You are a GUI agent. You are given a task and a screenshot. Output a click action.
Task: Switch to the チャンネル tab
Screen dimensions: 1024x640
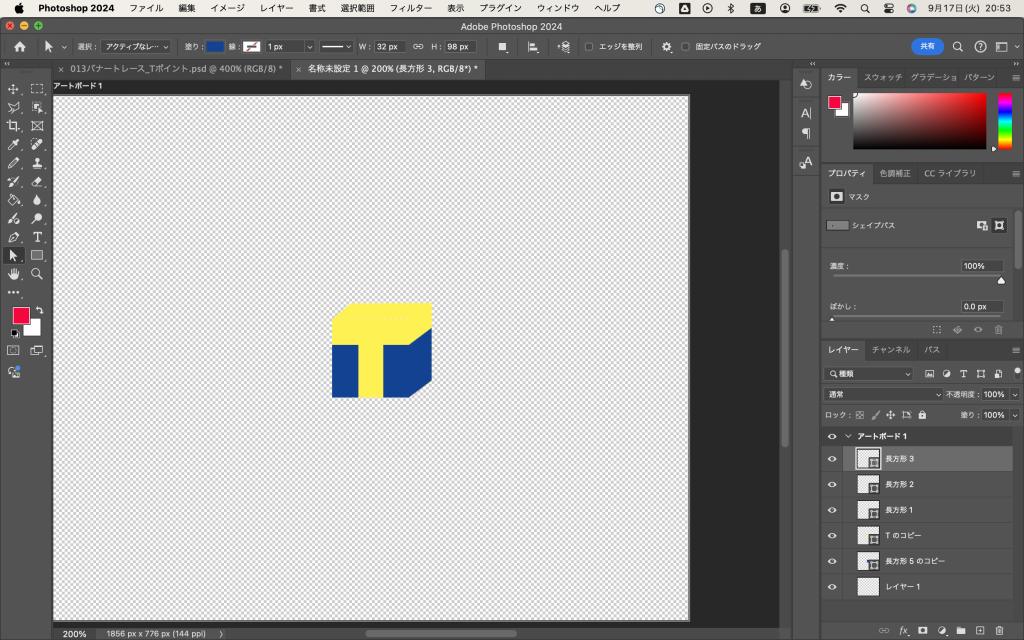coord(890,350)
